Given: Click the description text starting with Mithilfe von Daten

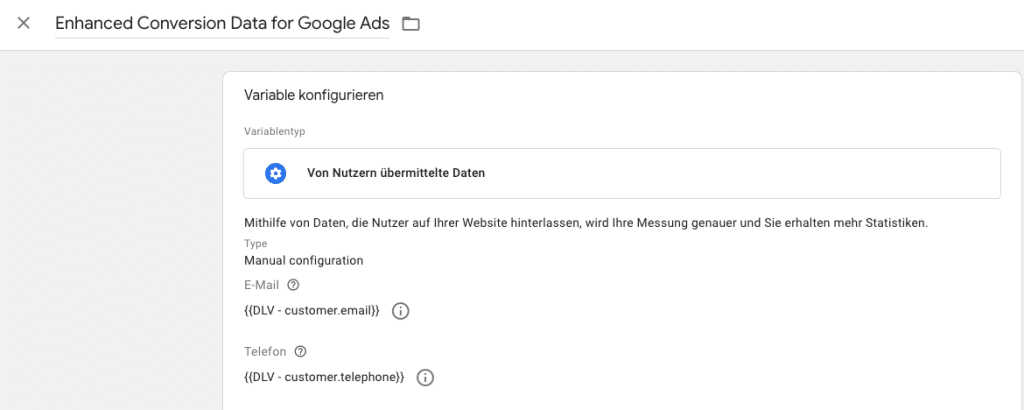Looking at the screenshot, I should tap(585, 222).
